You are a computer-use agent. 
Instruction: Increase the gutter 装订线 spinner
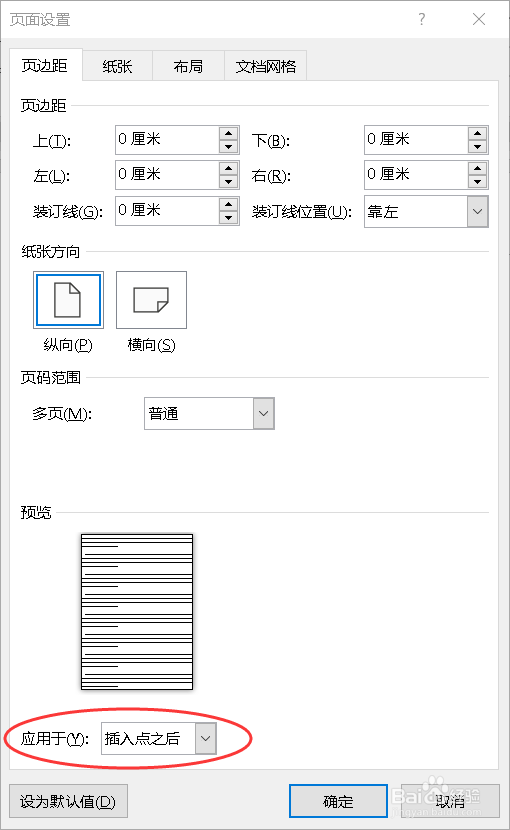coord(229,204)
